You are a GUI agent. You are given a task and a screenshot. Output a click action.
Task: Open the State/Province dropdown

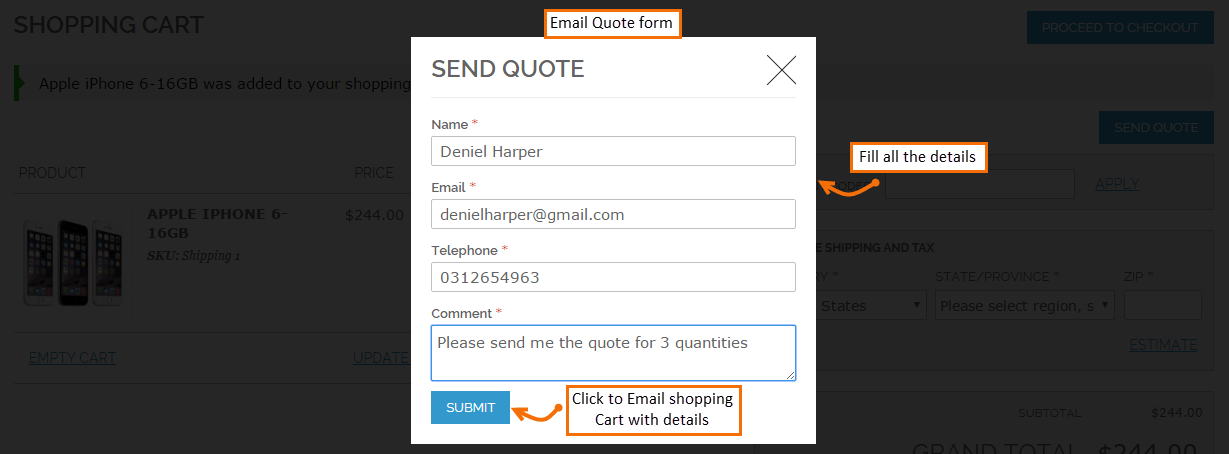[x=1024, y=306]
